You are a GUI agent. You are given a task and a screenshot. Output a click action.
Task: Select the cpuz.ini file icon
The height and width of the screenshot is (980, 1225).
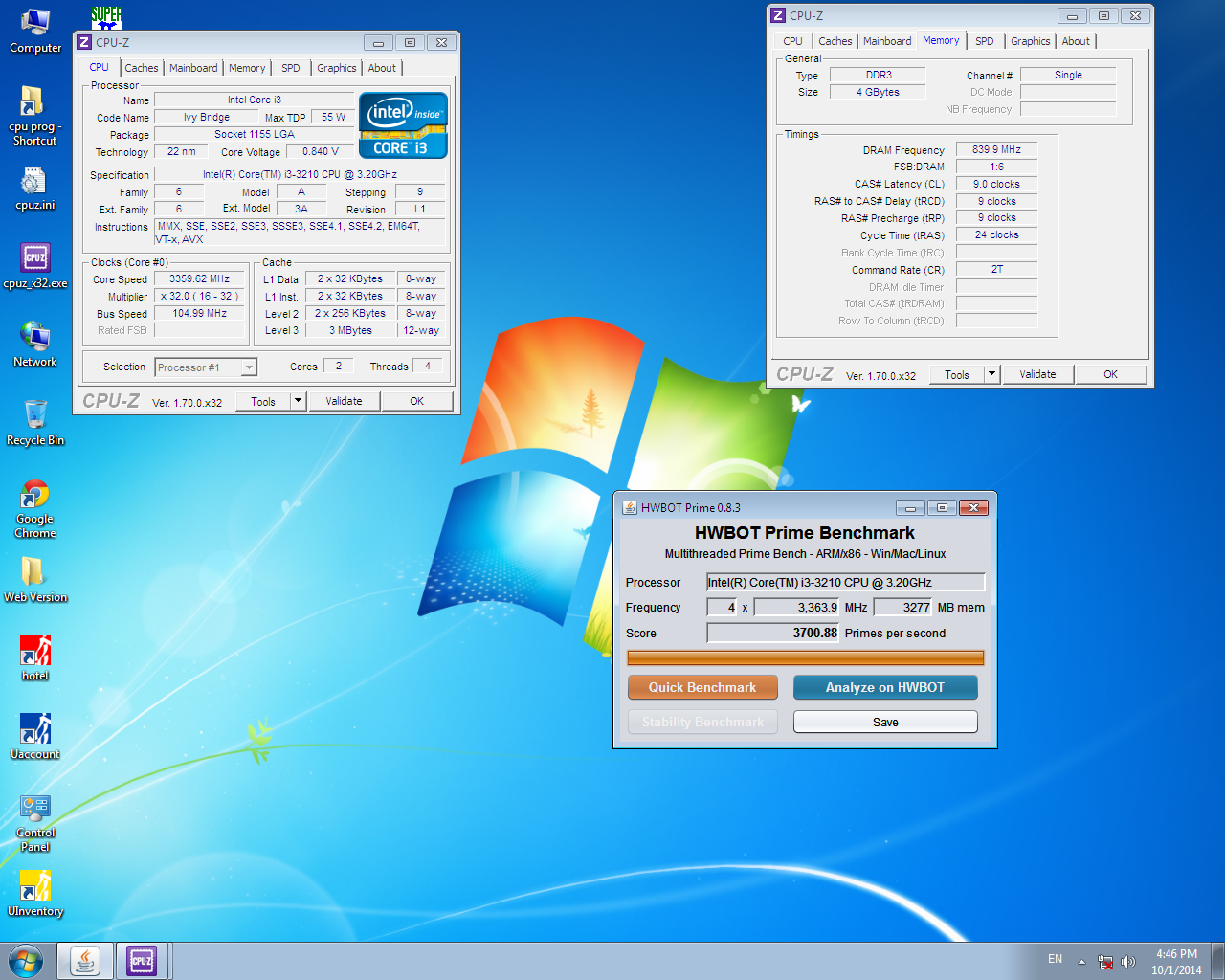(x=35, y=189)
